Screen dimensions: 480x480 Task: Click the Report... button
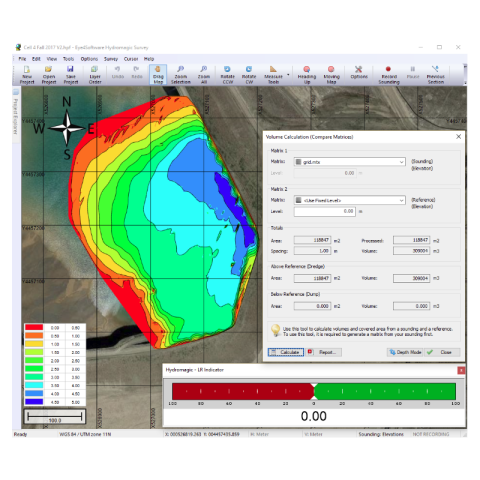tap(324, 352)
